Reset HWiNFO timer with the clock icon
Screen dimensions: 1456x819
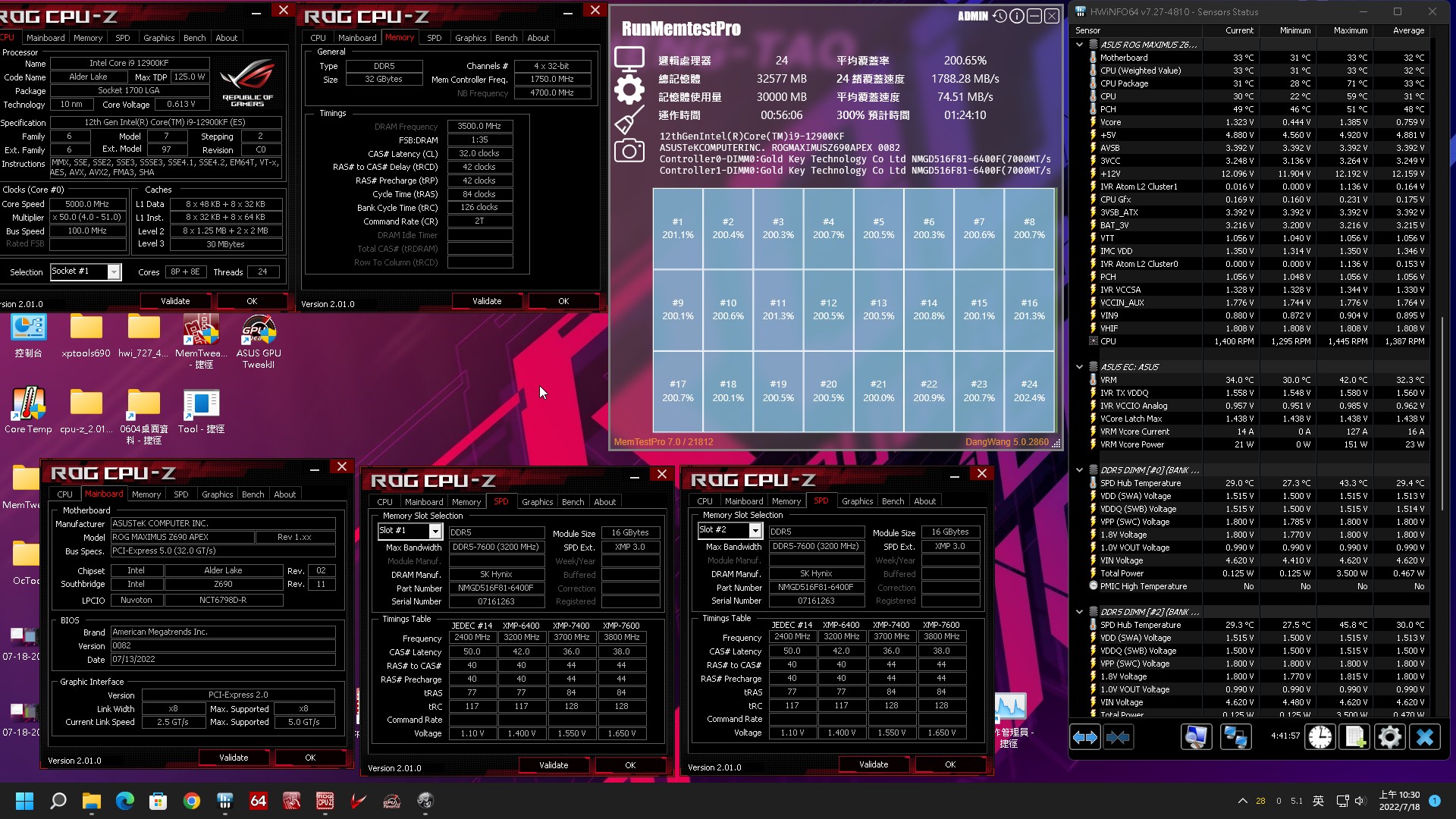point(1320,736)
